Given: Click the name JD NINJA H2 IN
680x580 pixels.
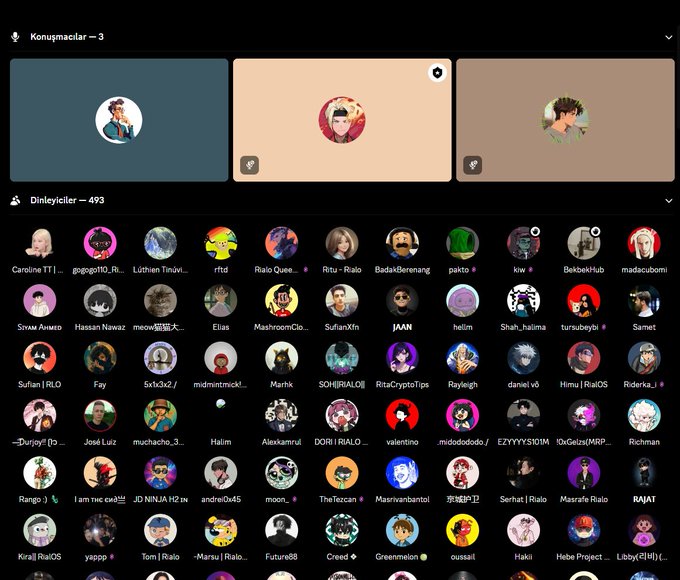Looking at the screenshot, I should click(160, 500).
